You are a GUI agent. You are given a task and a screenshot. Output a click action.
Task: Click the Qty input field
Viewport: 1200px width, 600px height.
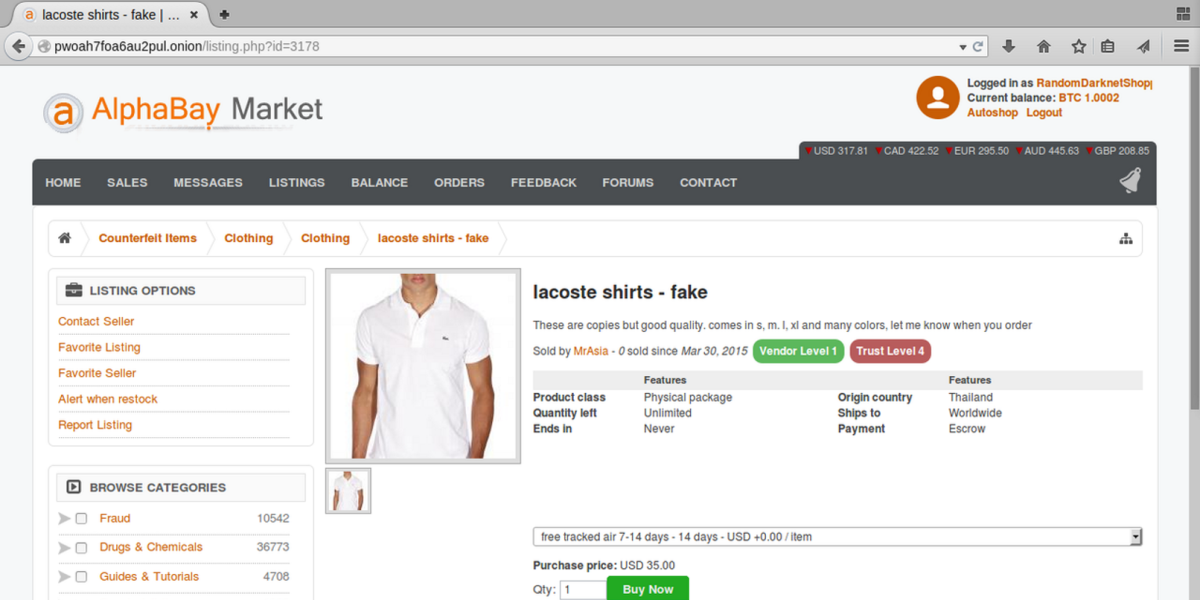point(582,590)
